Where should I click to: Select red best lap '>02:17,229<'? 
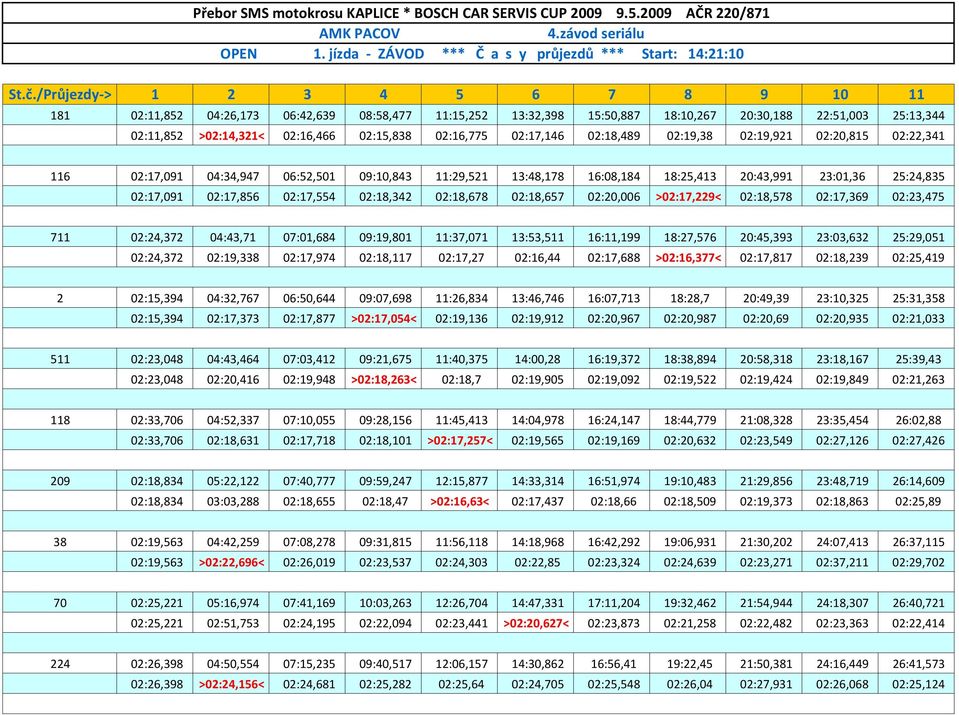point(688,197)
